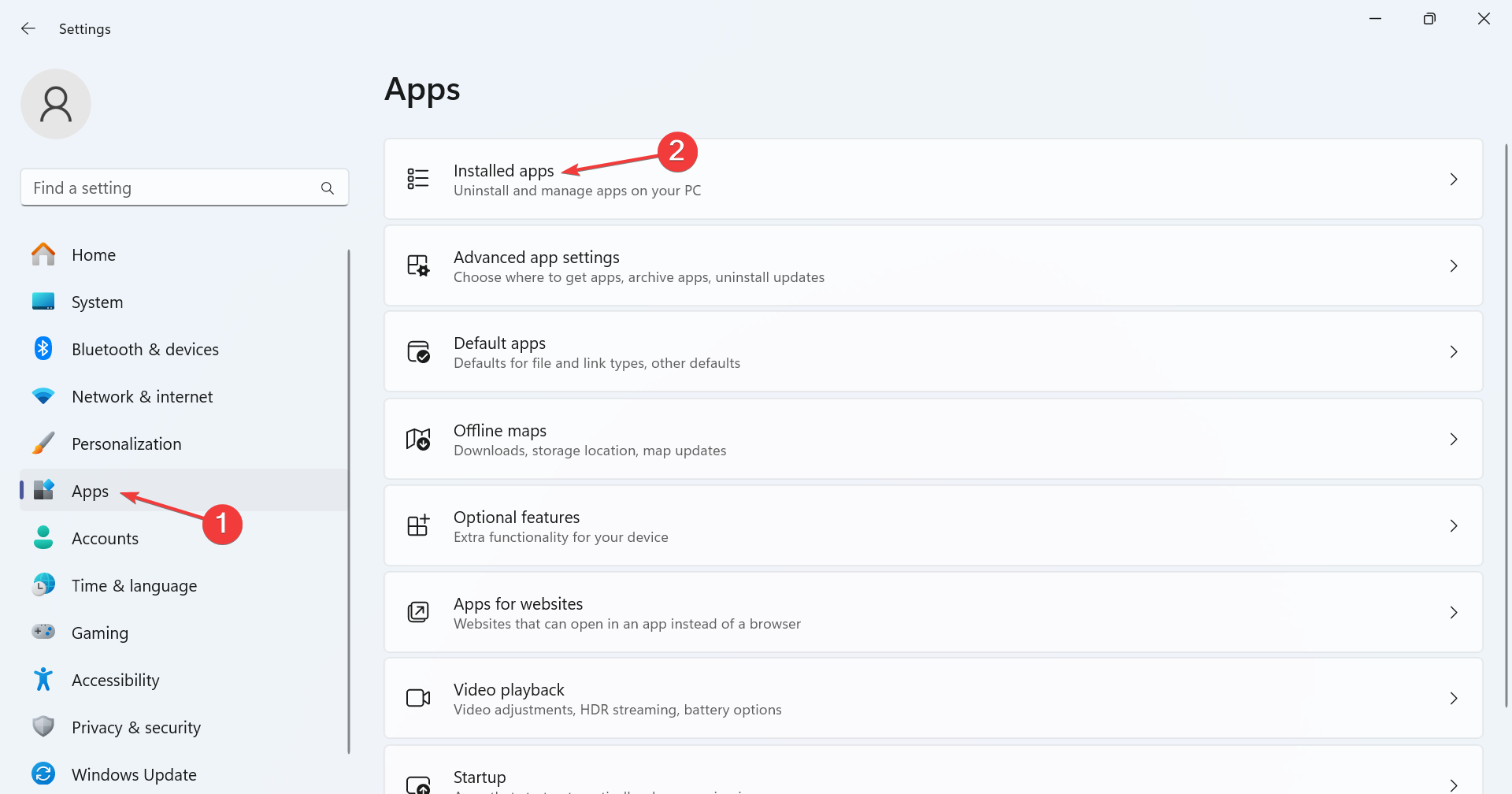Go to Time & language section
The height and width of the screenshot is (794, 1512).
pyautogui.click(x=134, y=586)
